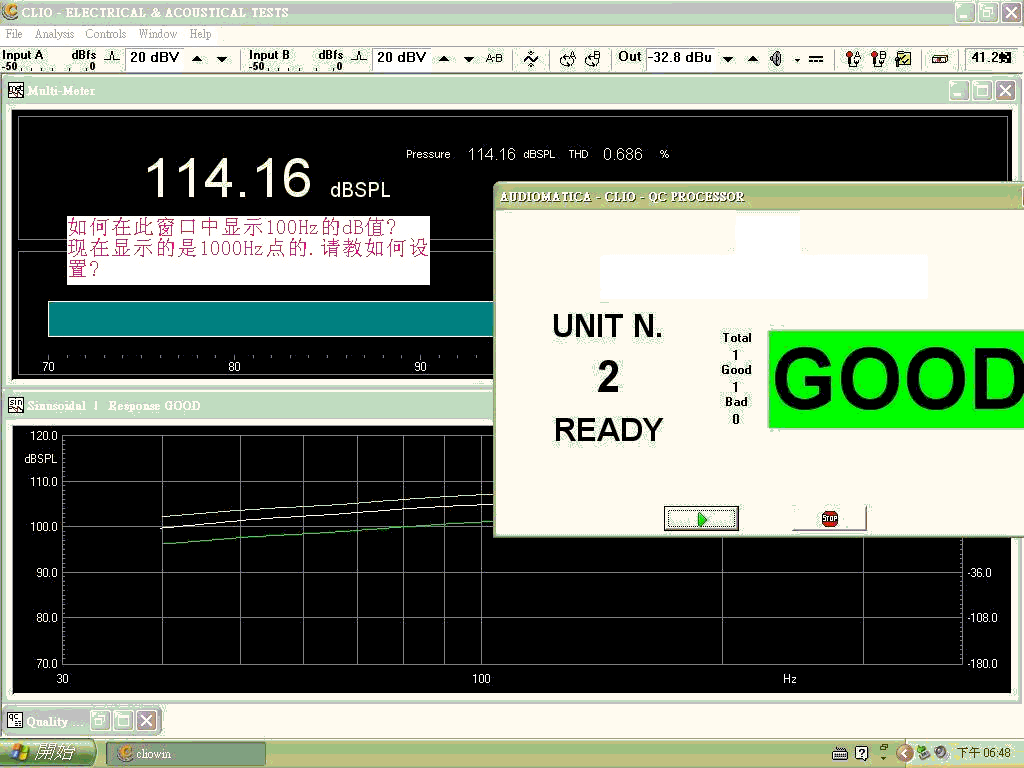The image size is (1024, 768).
Task: Toggle the A-B link input channels button
Action: pos(494,58)
